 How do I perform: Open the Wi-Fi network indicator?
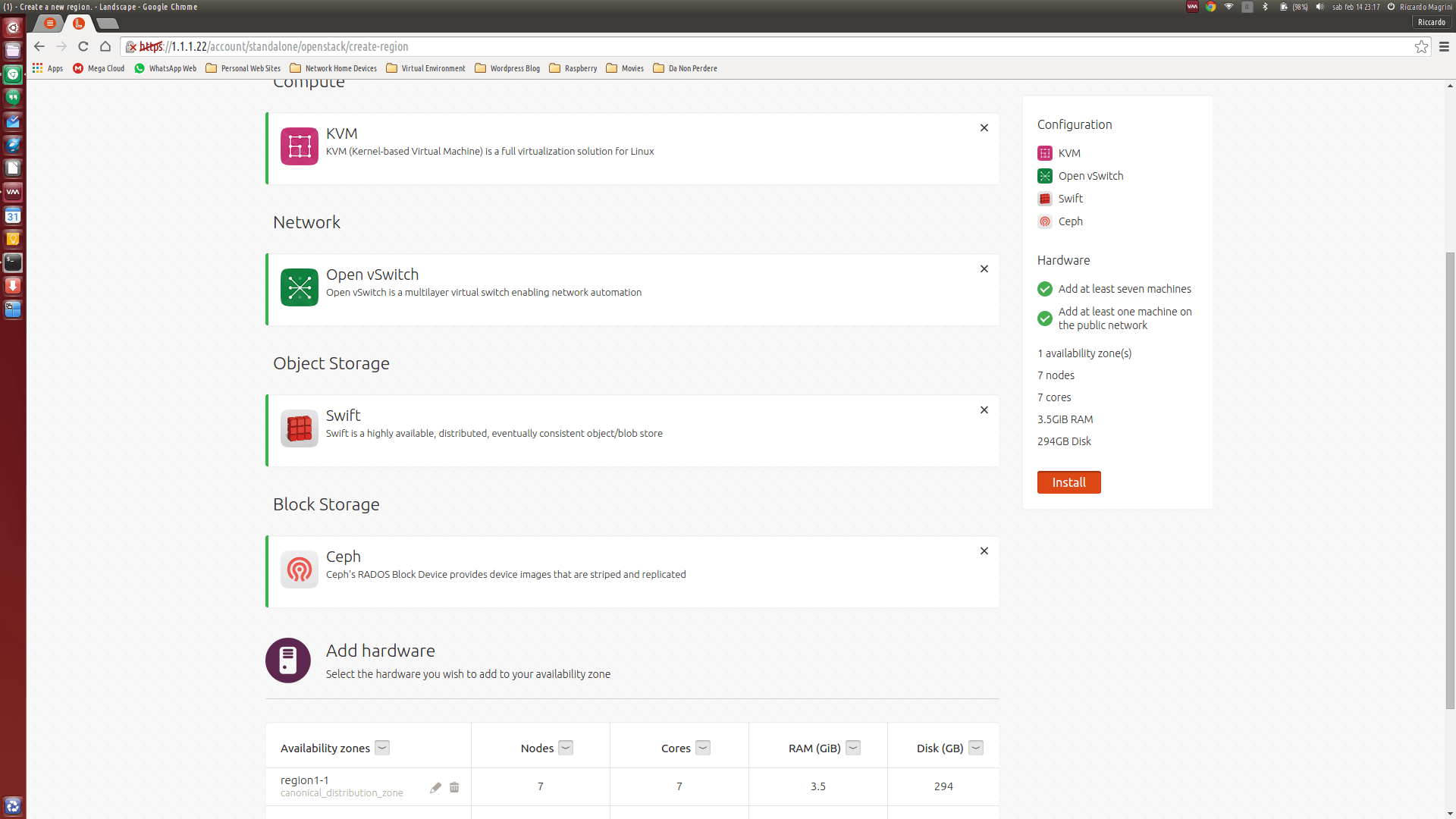coord(1228,7)
